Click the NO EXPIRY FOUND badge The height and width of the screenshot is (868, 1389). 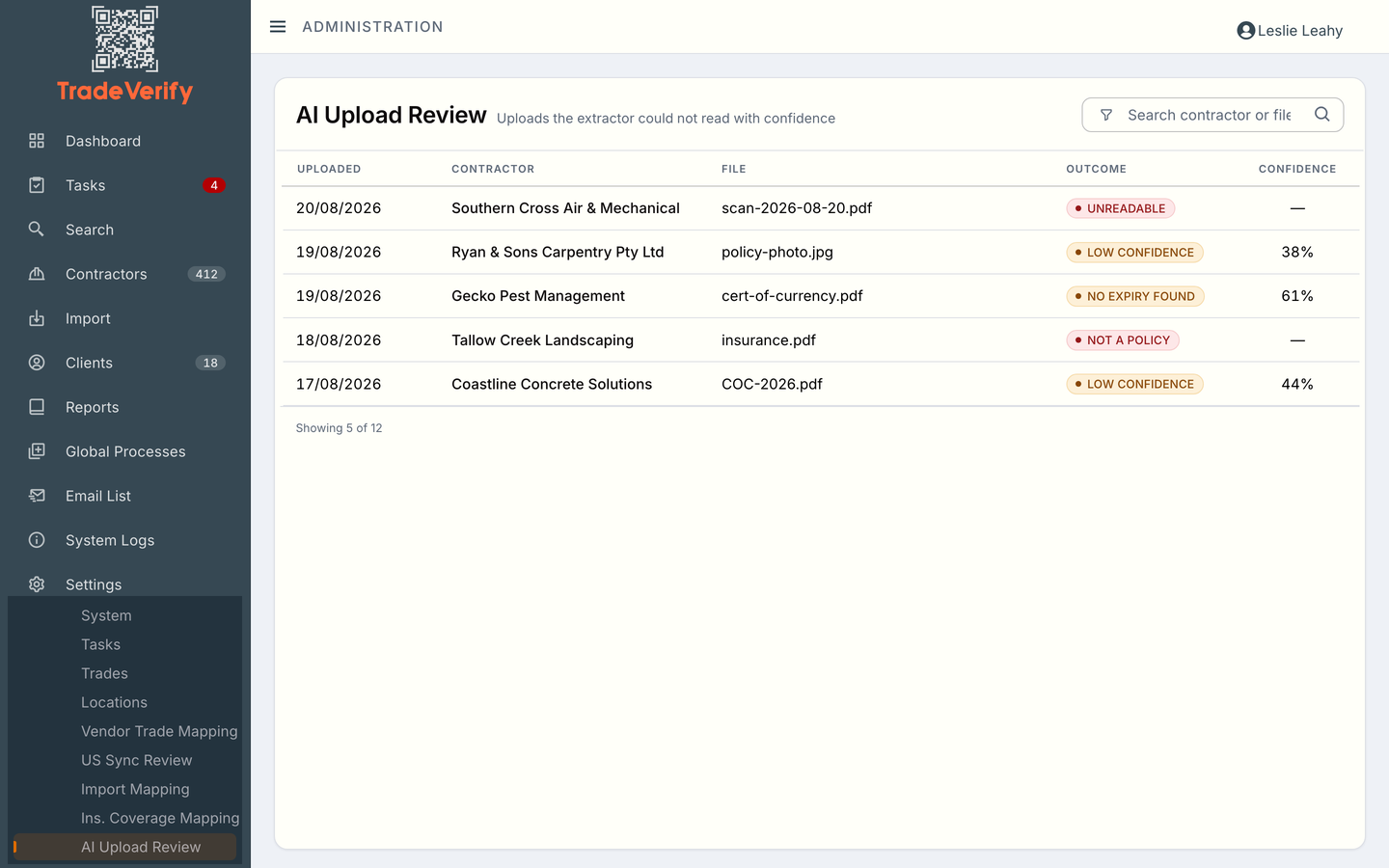tap(1135, 296)
